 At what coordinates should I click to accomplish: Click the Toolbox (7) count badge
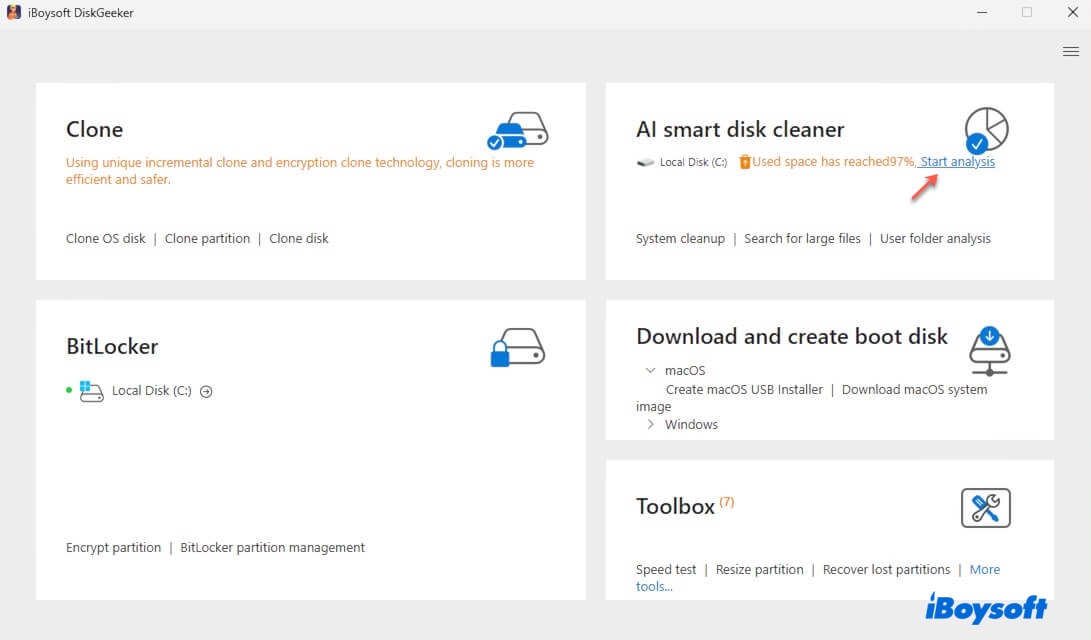coord(726,502)
